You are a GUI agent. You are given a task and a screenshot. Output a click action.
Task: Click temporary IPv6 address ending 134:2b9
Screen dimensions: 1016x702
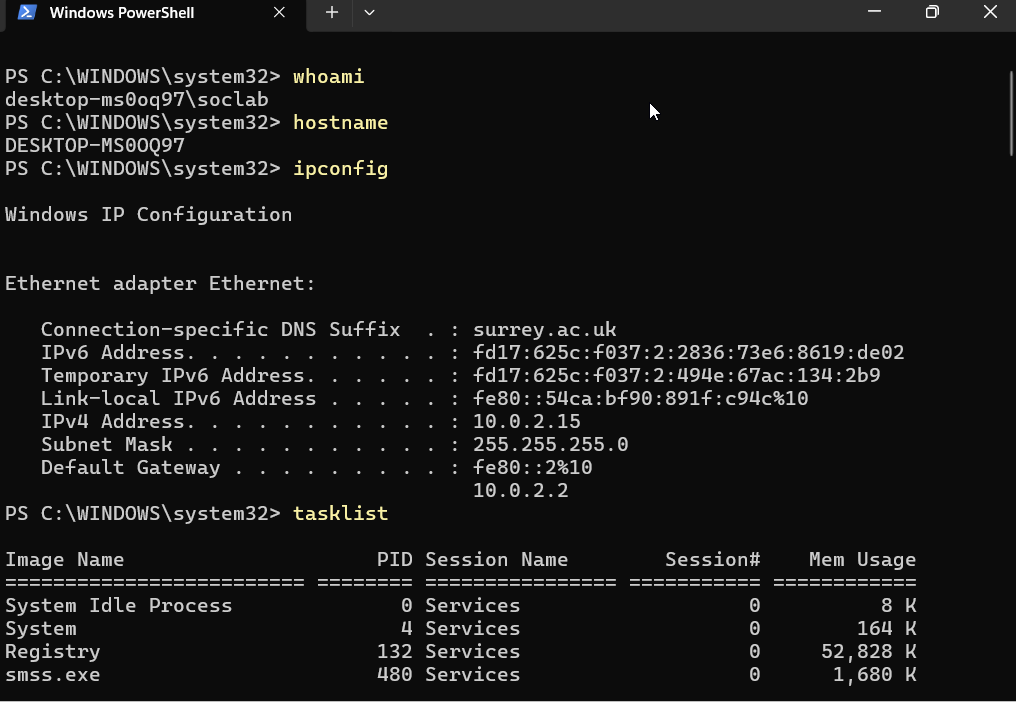[x=676, y=375]
